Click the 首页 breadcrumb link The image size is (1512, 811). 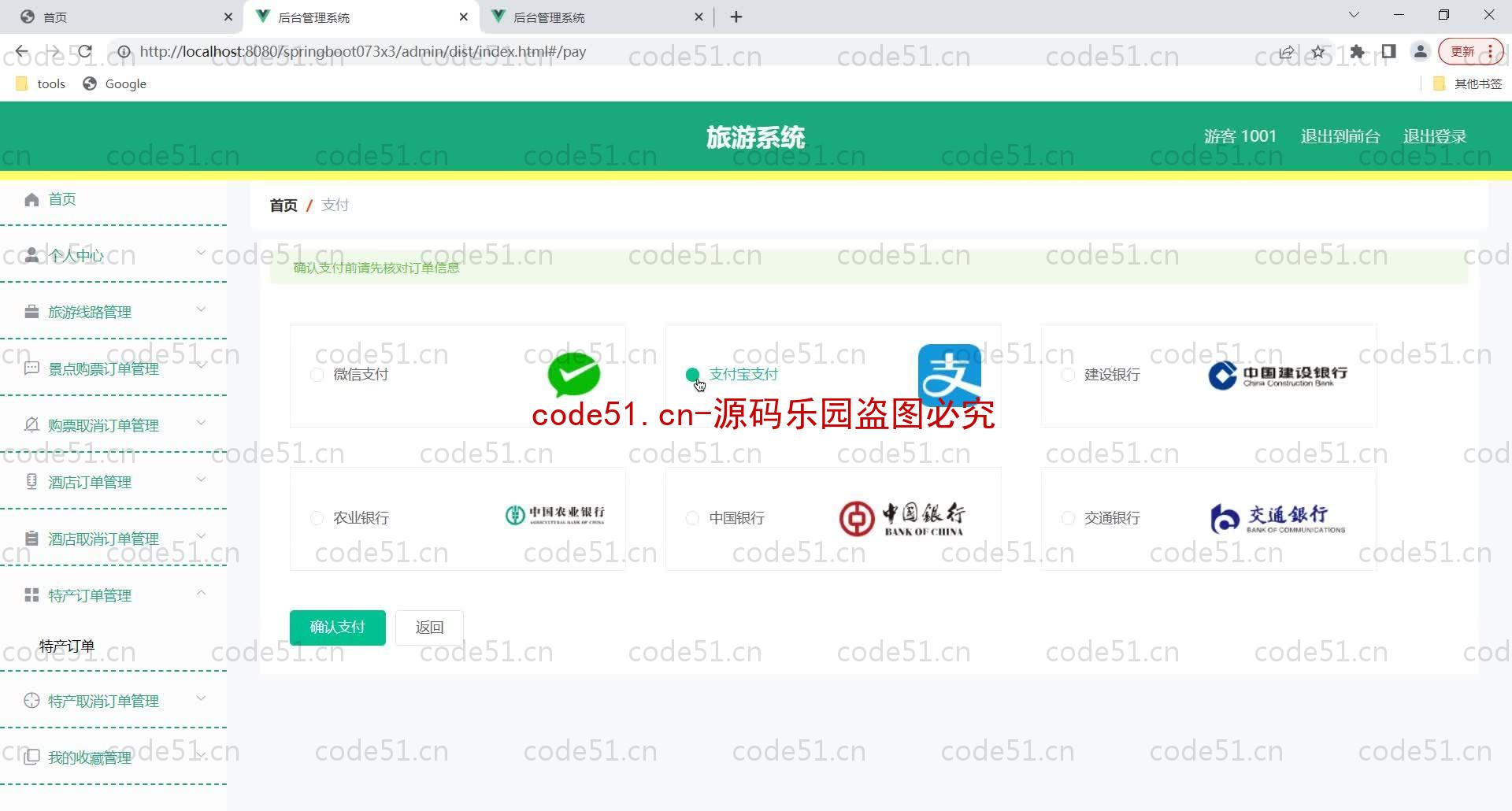(283, 206)
